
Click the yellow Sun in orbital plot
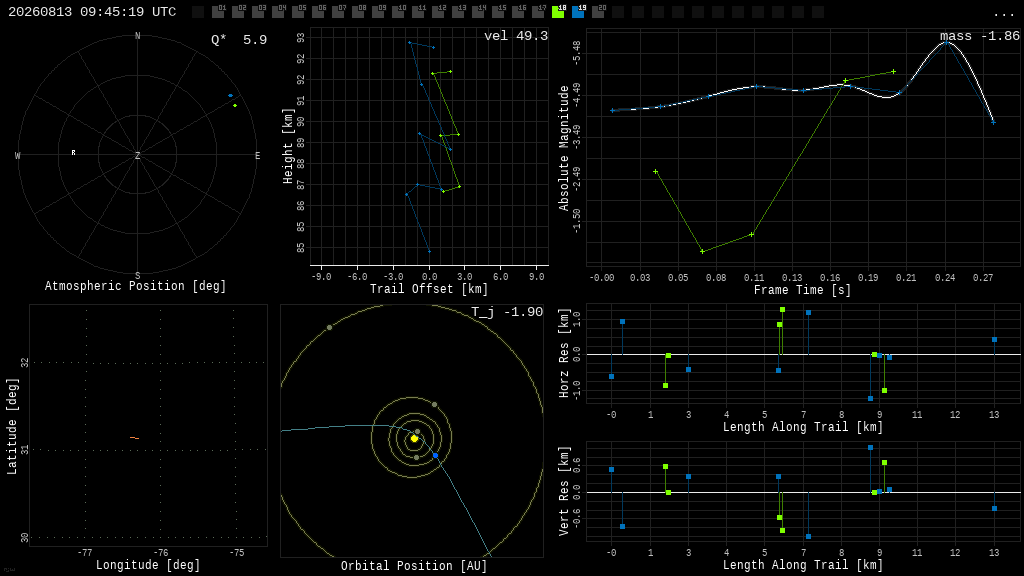(414, 439)
